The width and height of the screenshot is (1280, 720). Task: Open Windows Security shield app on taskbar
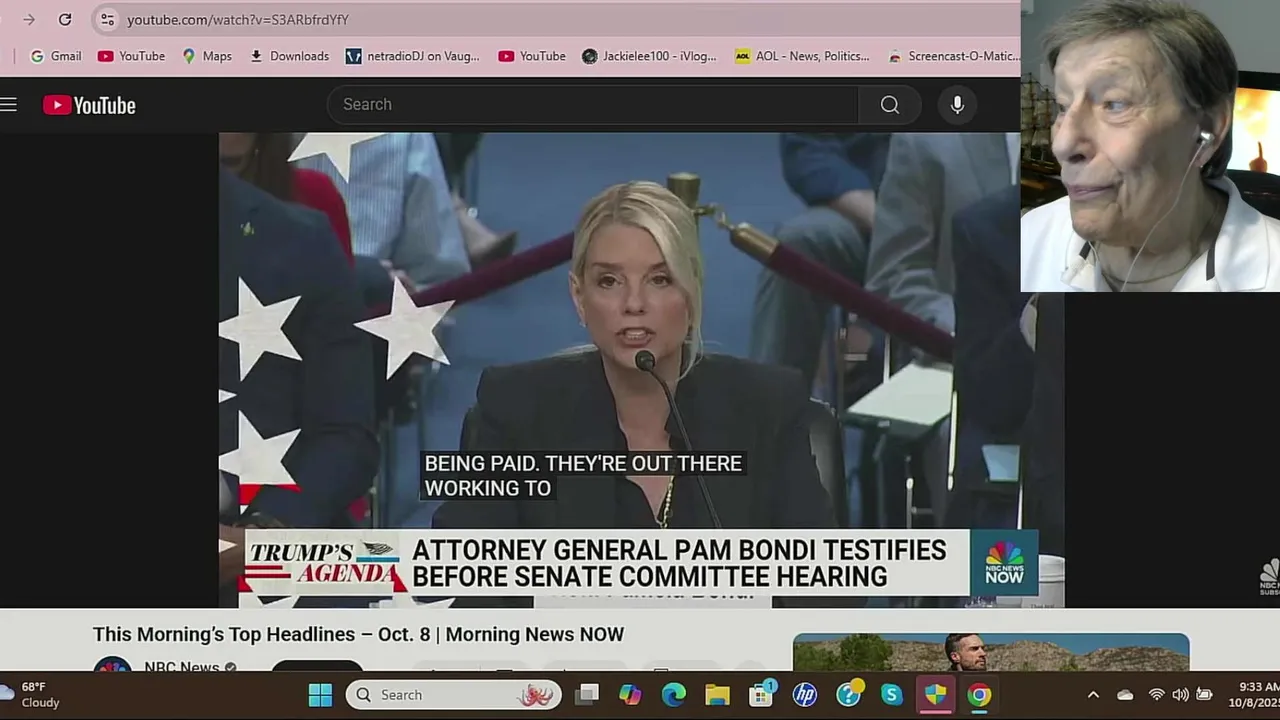(x=935, y=694)
